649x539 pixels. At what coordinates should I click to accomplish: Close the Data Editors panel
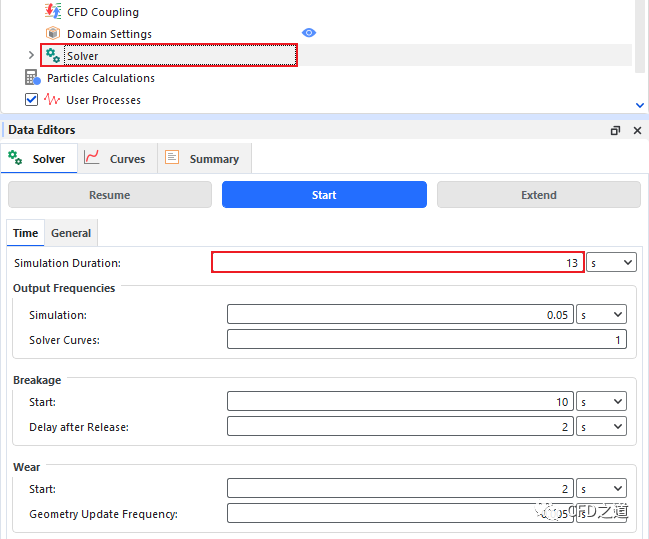coord(637,130)
